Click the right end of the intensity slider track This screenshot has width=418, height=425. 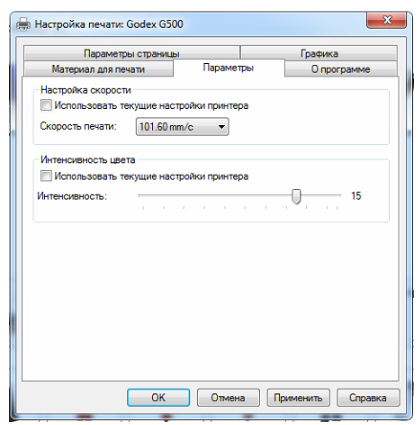(x=339, y=195)
